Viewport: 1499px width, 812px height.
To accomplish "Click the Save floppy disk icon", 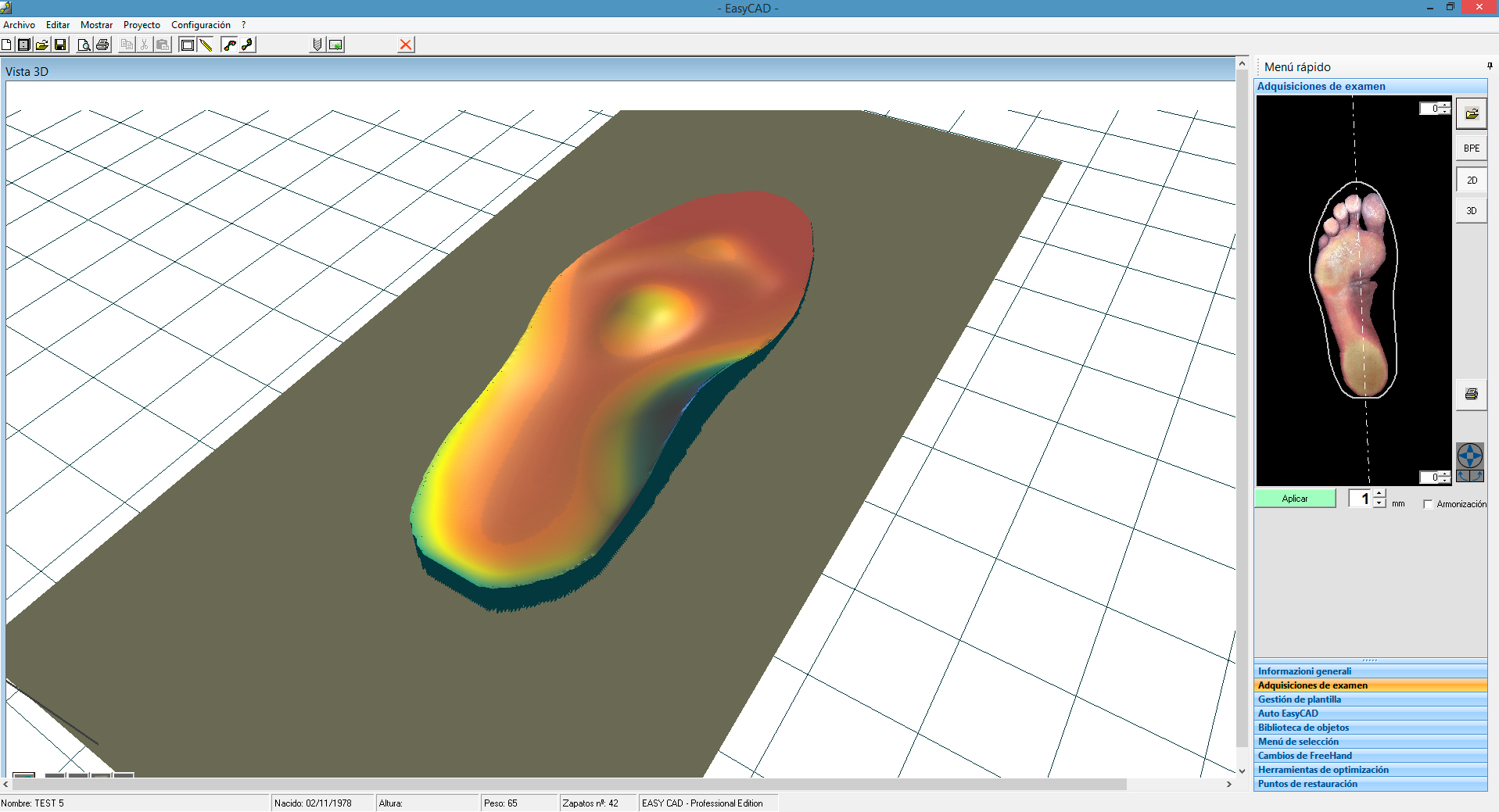I will point(61,45).
